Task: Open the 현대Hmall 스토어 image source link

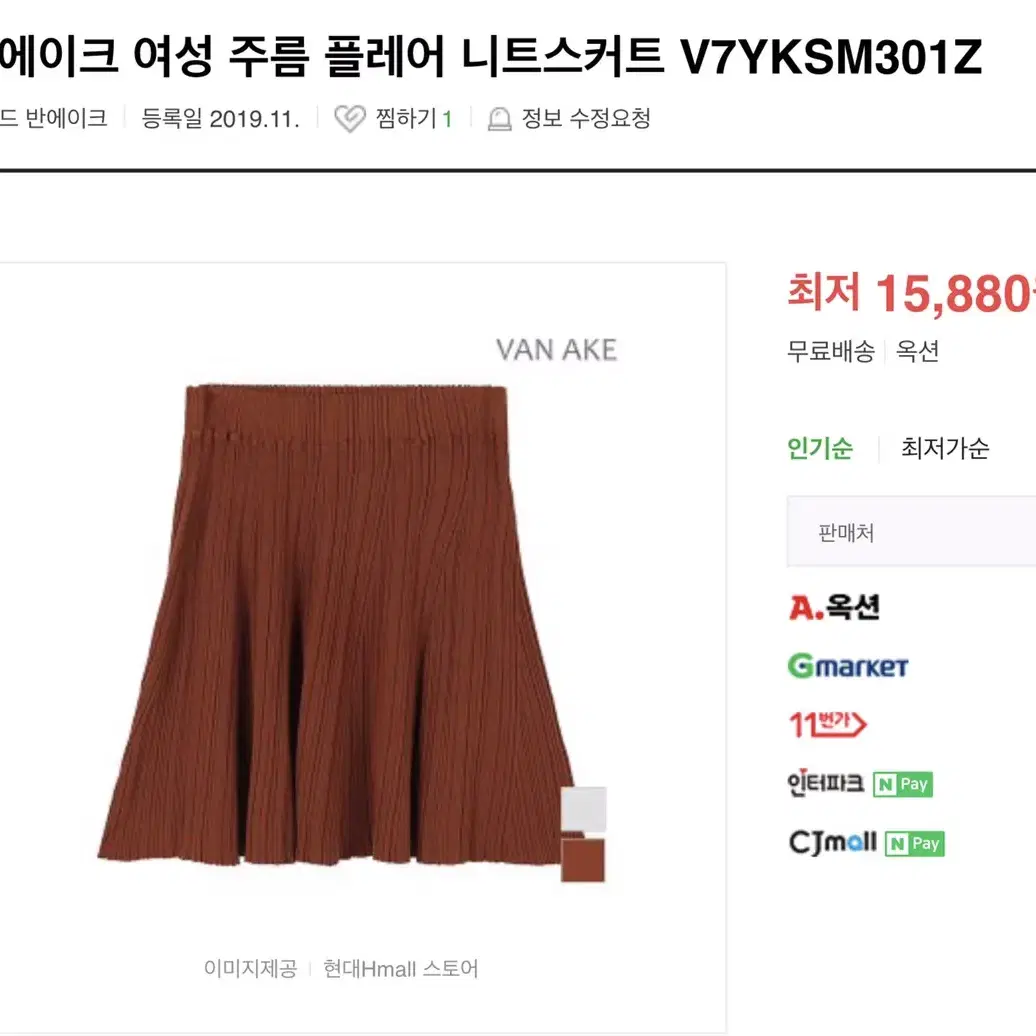Action: [400, 969]
